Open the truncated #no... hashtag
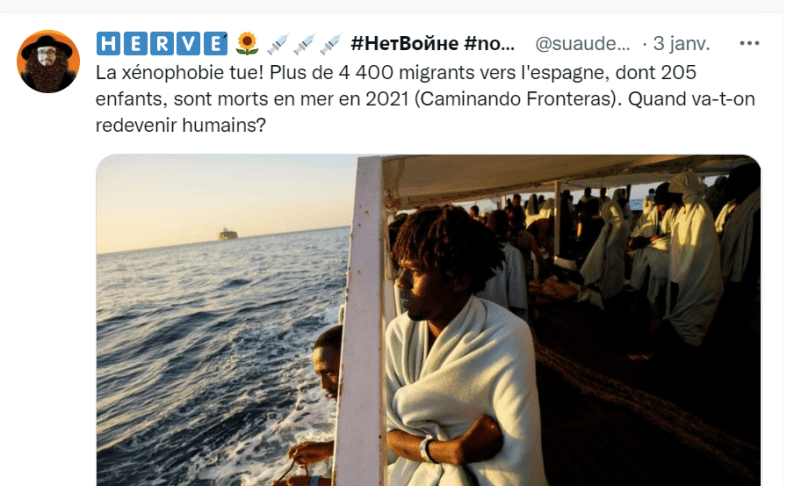The image size is (787, 486). point(489,44)
